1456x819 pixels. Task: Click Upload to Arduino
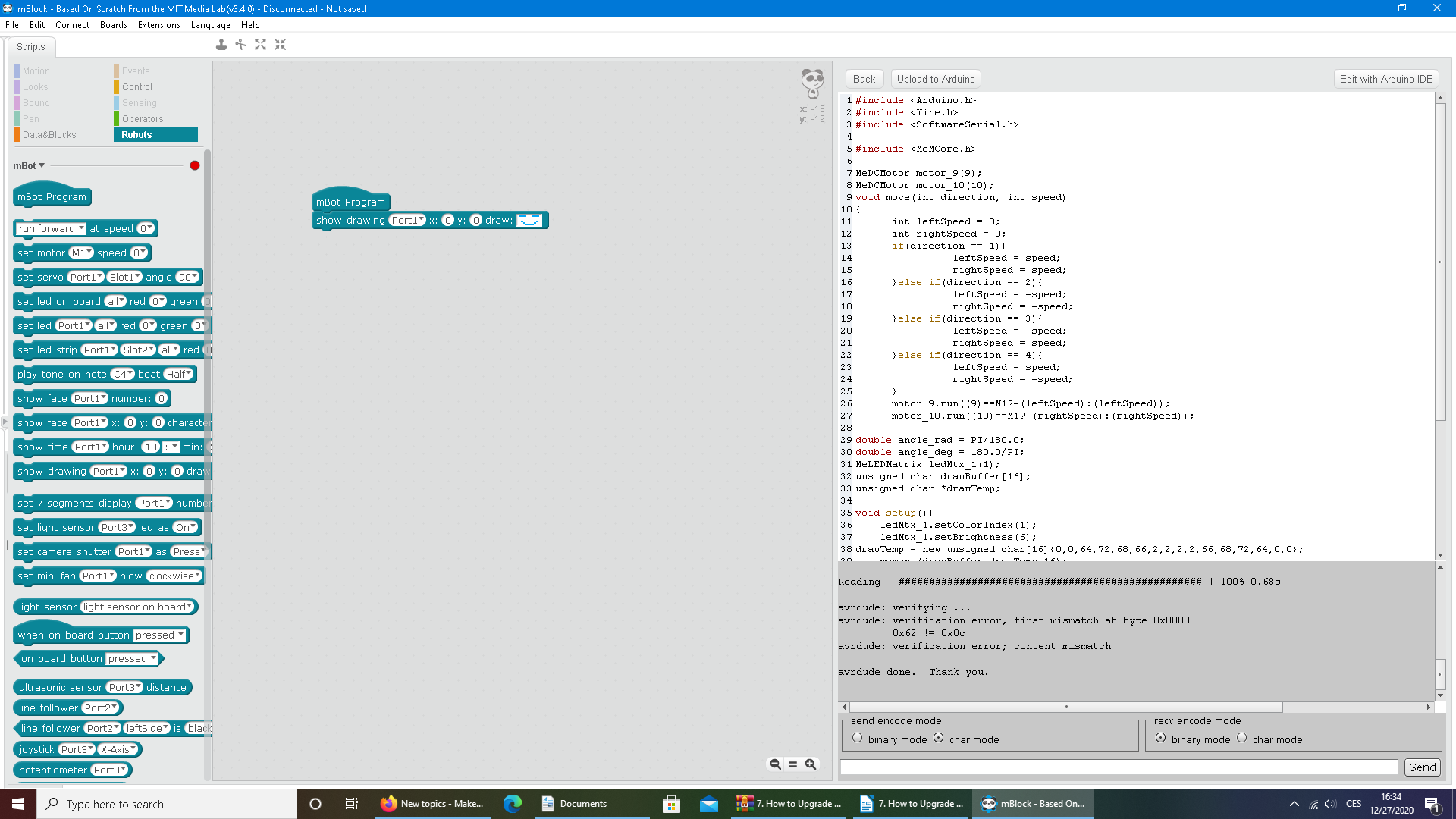pyautogui.click(x=936, y=79)
